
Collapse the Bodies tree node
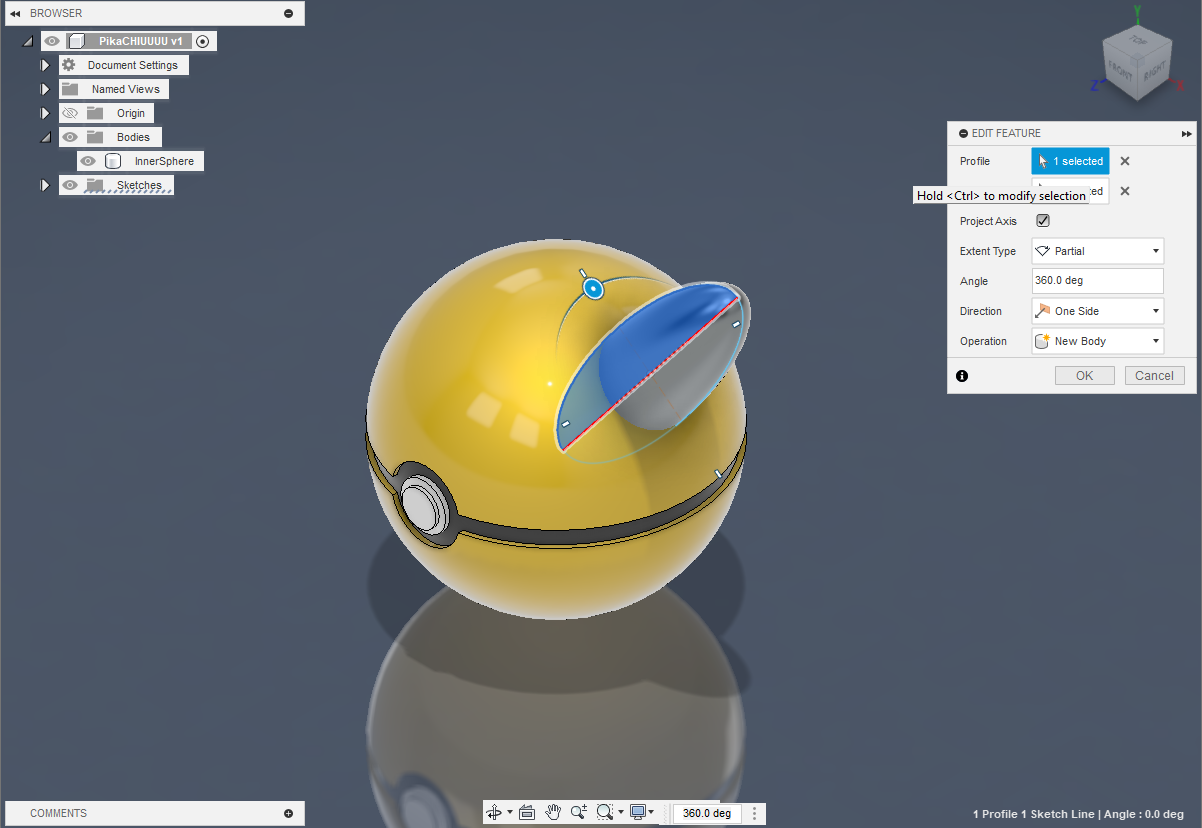[x=45, y=137]
